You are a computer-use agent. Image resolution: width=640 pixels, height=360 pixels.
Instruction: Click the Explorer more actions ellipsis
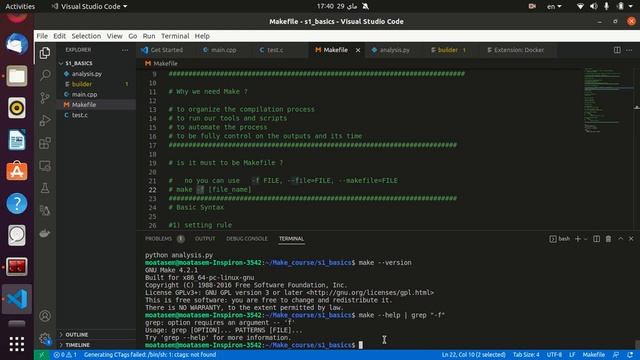pos(125,50)
